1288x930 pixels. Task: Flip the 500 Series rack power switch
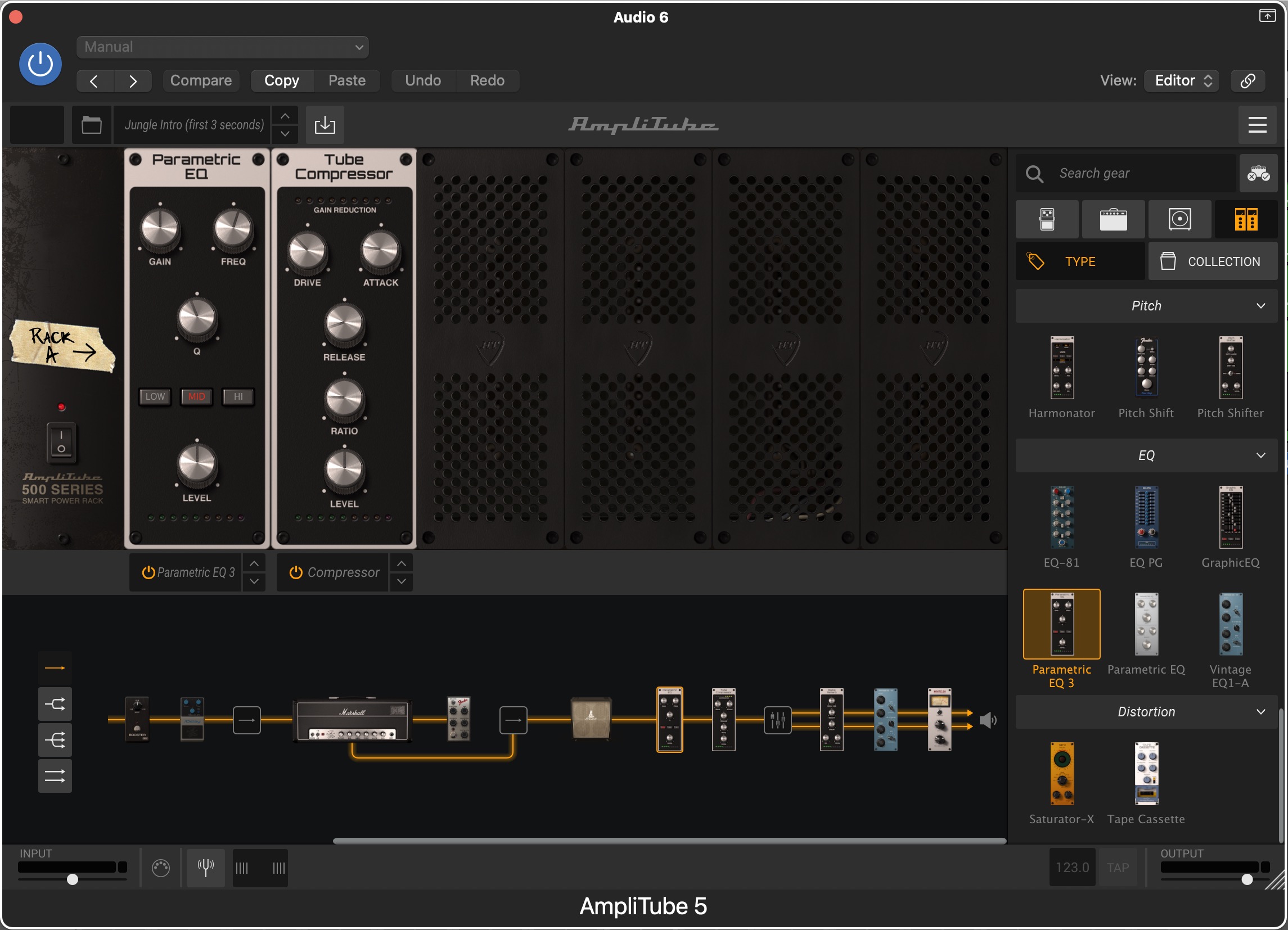[x=61, y=442]
